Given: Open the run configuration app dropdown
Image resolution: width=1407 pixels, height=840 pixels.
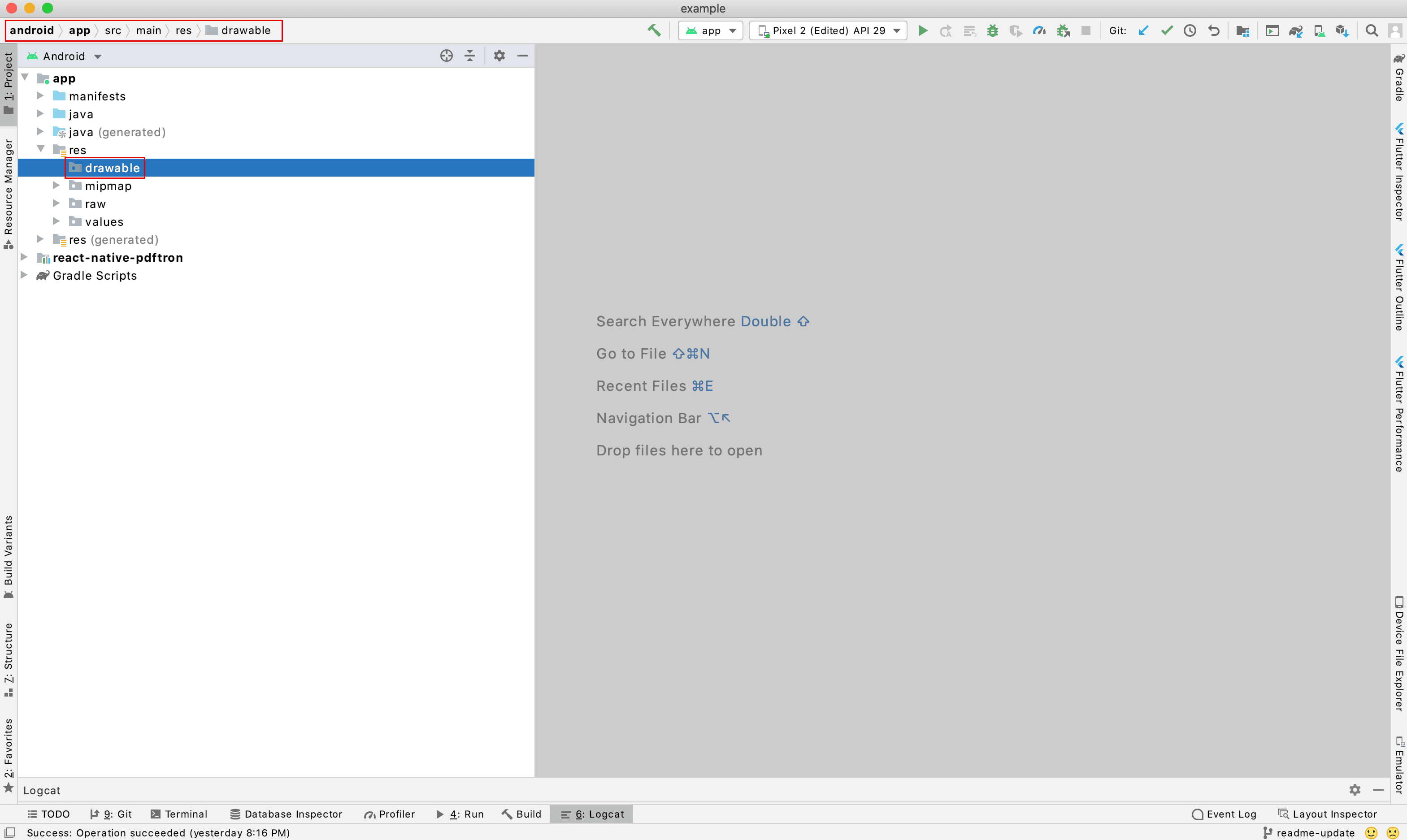Looking at the screenshot, I should tap(711, 30).
